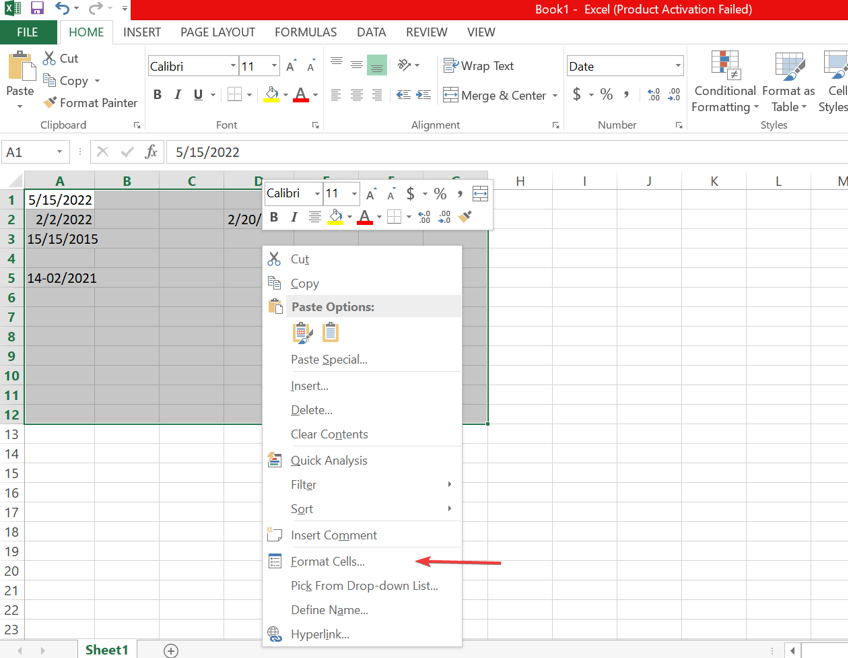Open the FILE tab
848x658 pixels.
[28, 32]
